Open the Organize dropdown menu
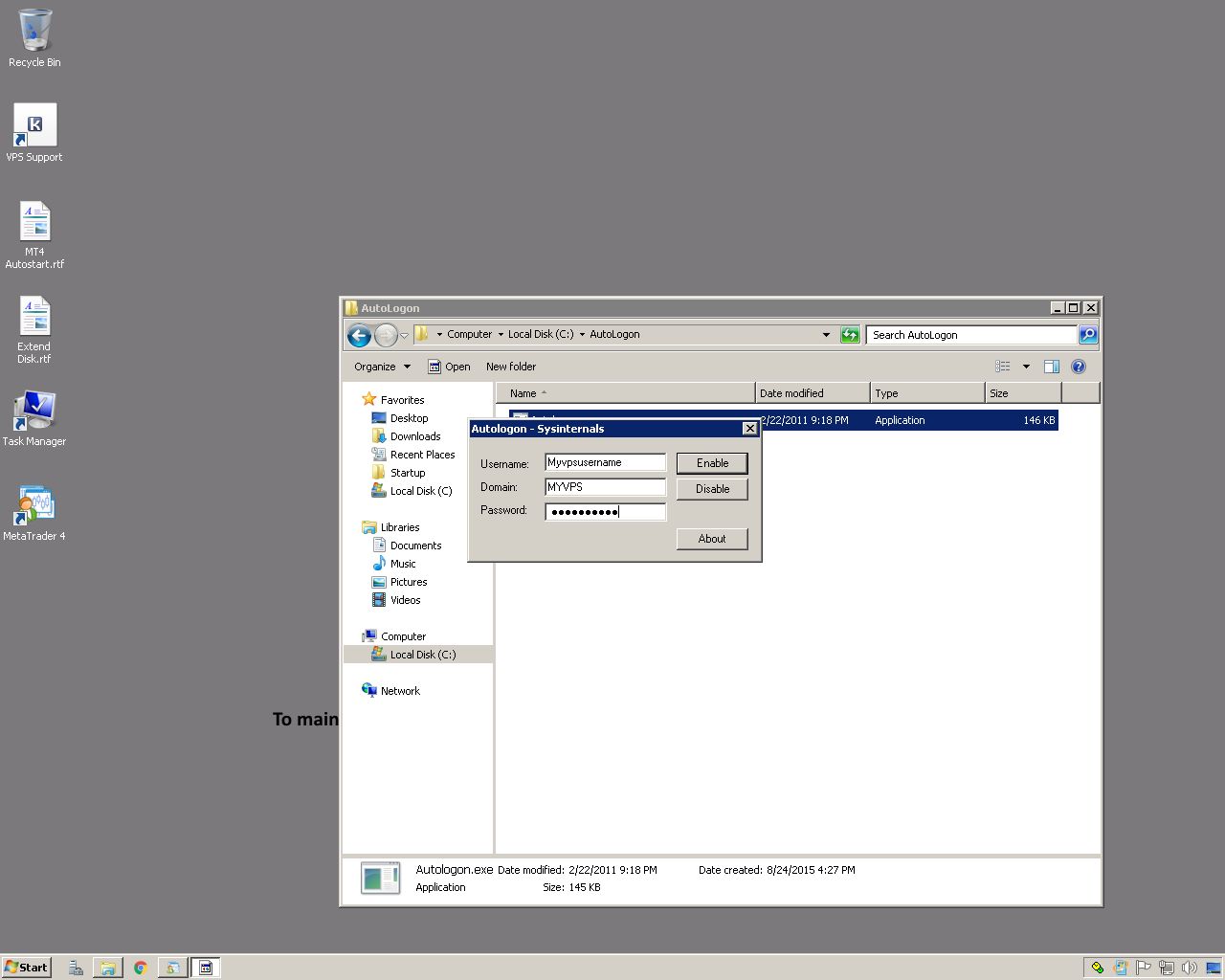 (381, 367)
